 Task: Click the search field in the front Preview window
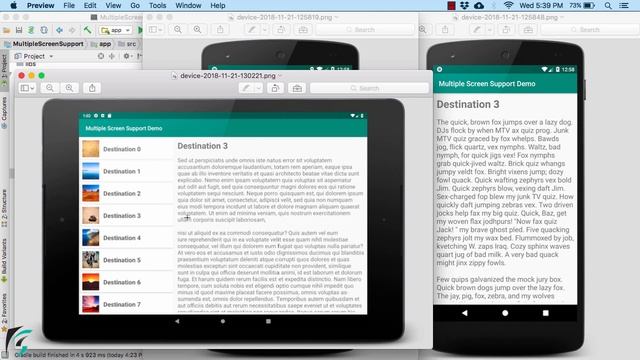(x=369, y=88)
